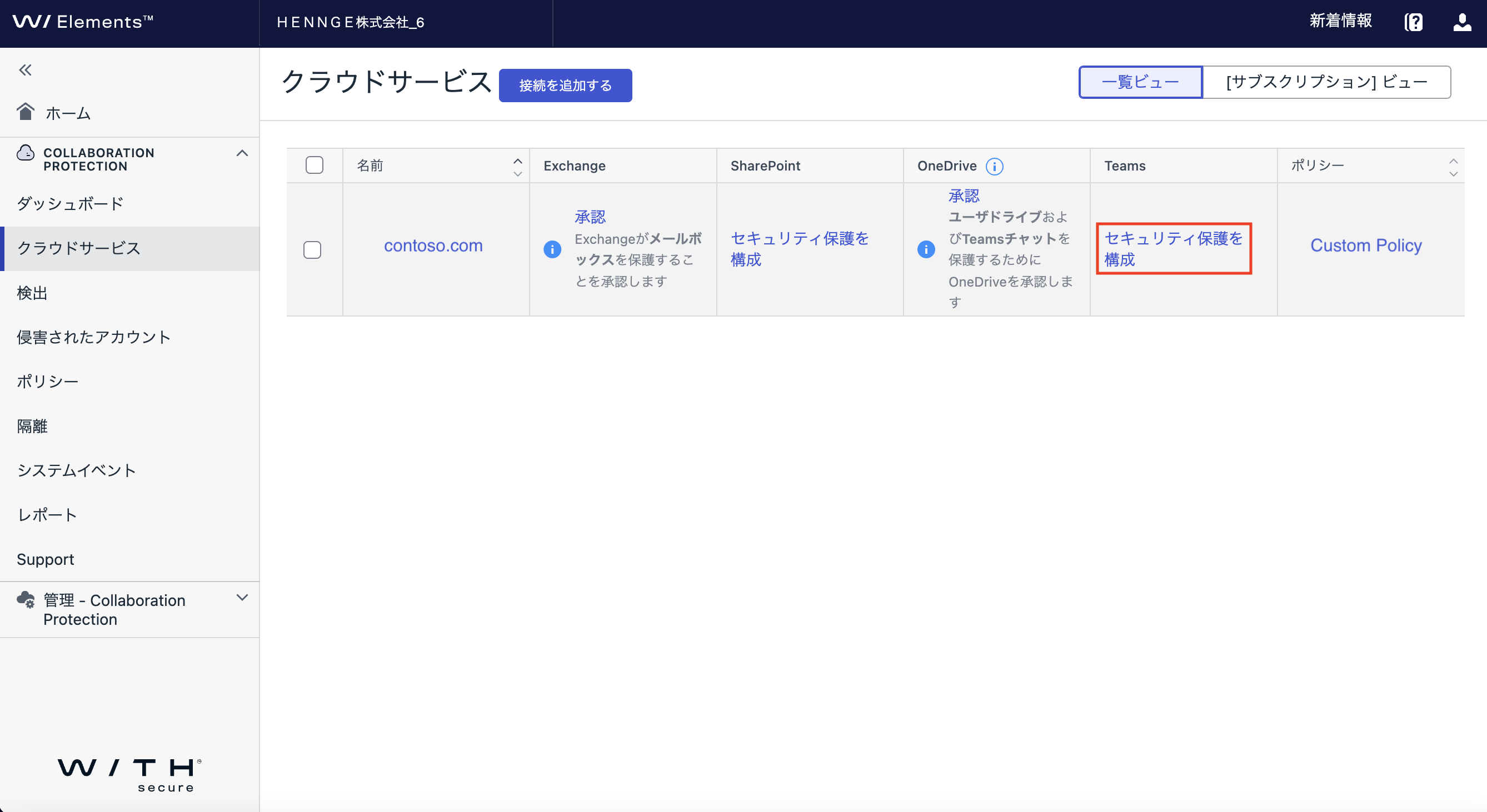The image size is (1487, 812).
Task: Click the Teams column header
Action: click(x=1125, y=166)
